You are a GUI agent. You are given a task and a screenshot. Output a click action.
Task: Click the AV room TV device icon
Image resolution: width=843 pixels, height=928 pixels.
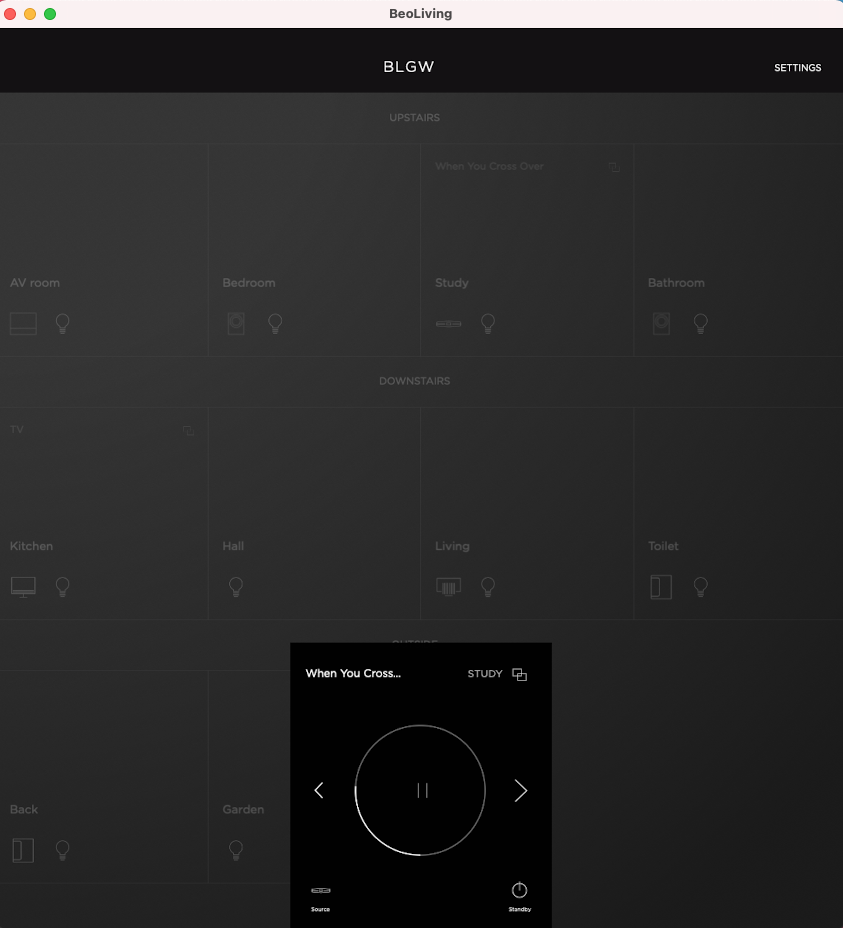point(23,324)
